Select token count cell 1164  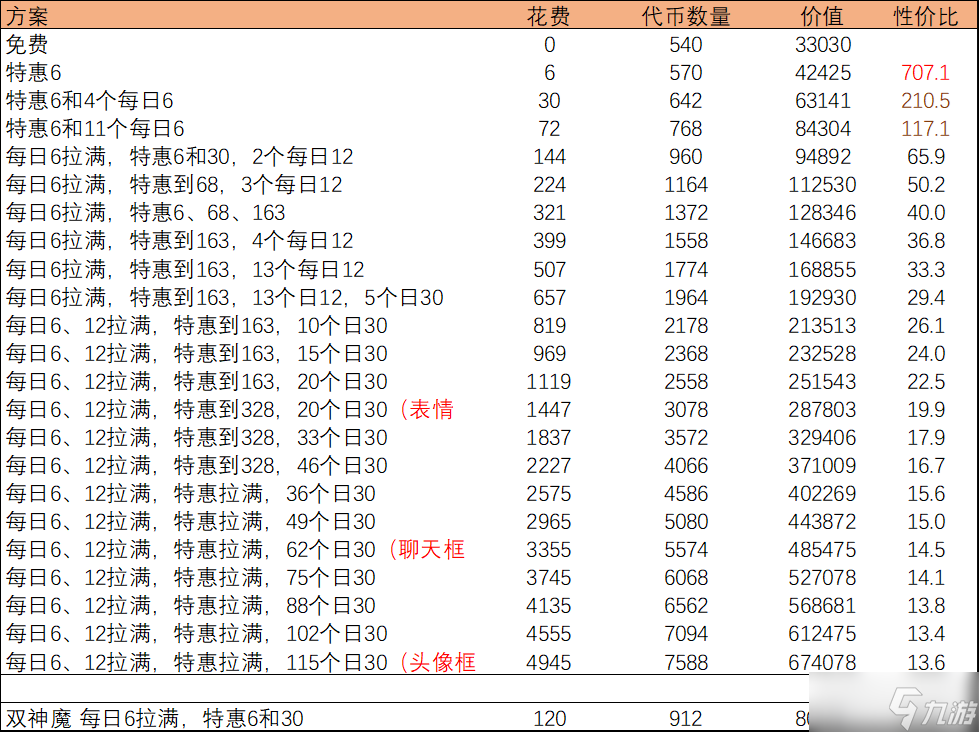click(x=686, y=184)
